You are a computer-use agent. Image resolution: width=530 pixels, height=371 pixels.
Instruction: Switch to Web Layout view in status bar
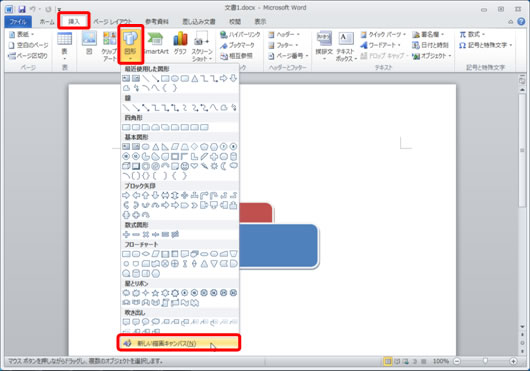click(x=406, y=362)
